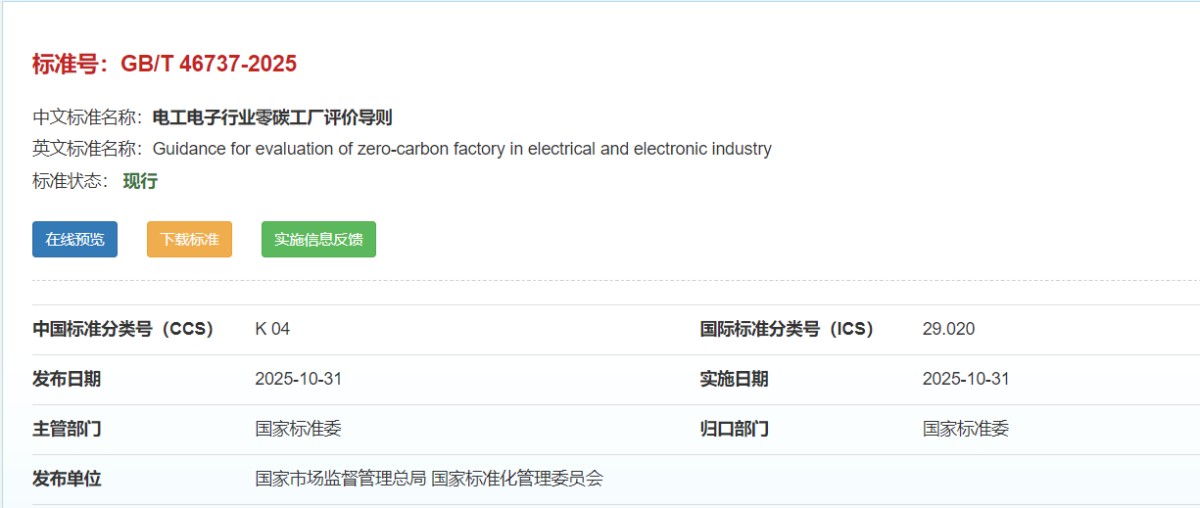Click the 归口部门 value 国家标准委

point(965,429)
